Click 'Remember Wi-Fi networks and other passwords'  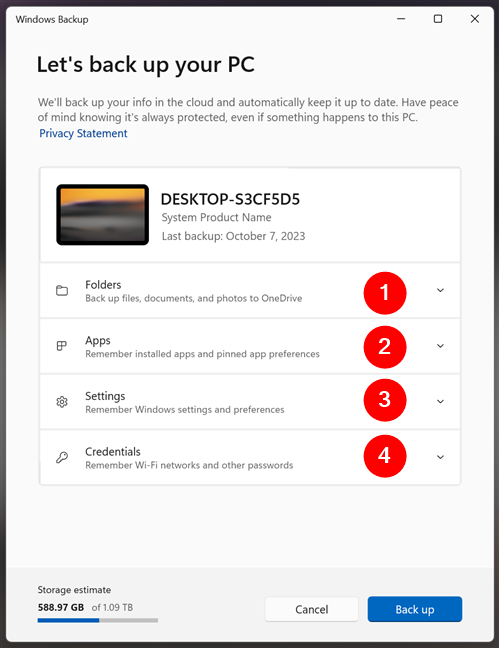point(189,465)
